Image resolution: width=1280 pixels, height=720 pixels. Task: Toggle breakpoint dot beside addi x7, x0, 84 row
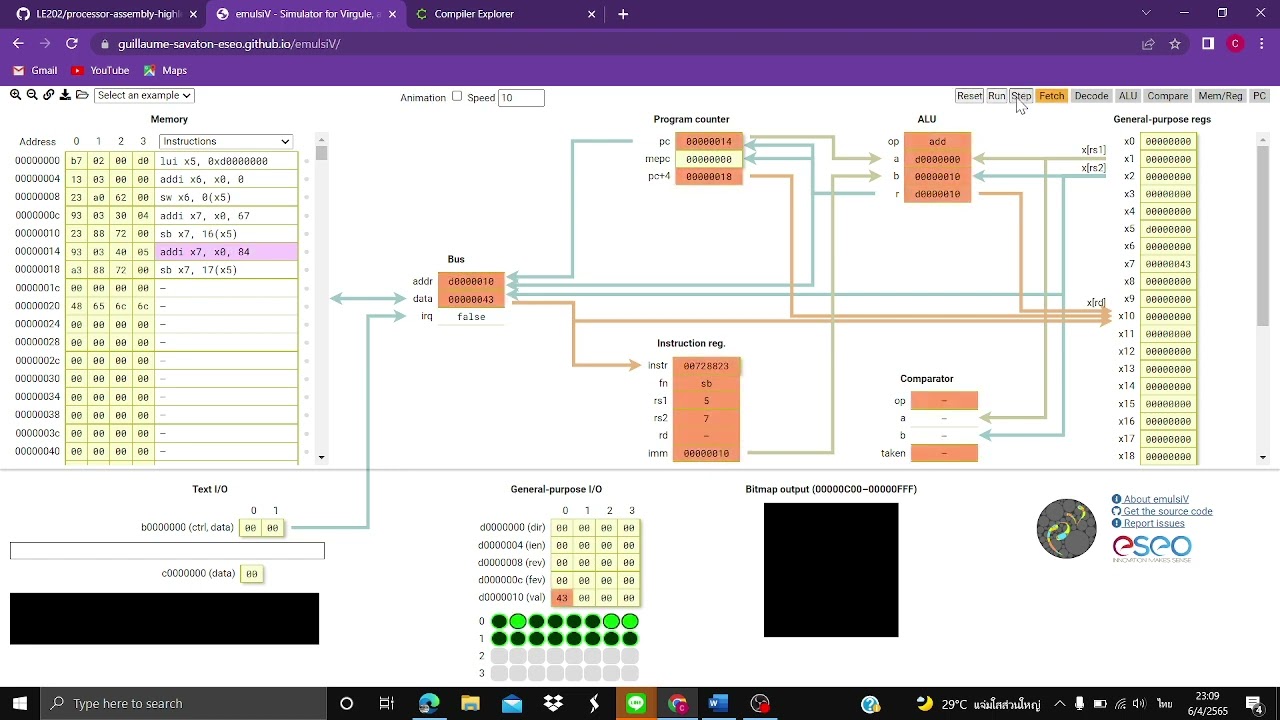pos(306,252)
